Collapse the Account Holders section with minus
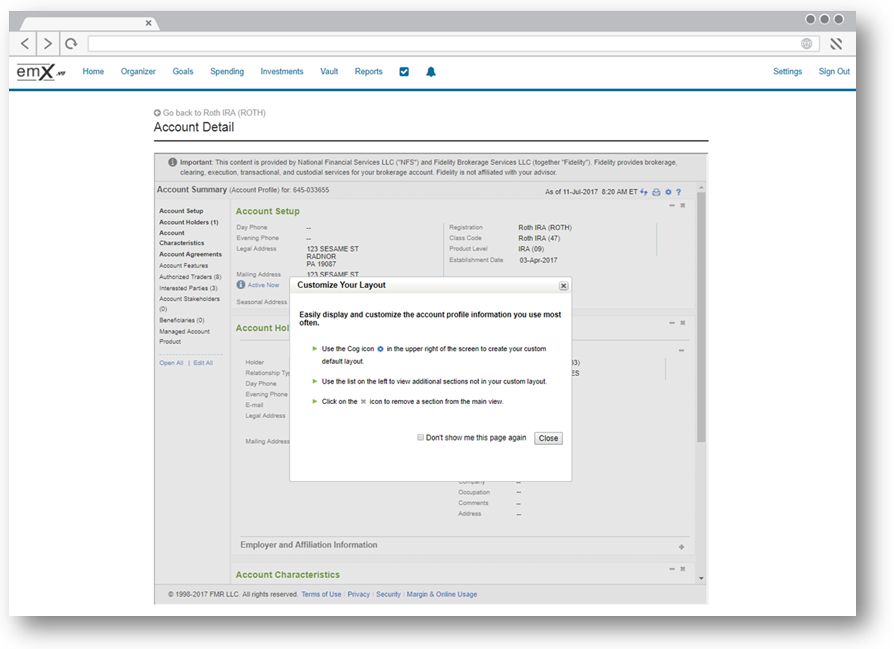This screenshot has width=894, height=649. [x=672, y=323]
